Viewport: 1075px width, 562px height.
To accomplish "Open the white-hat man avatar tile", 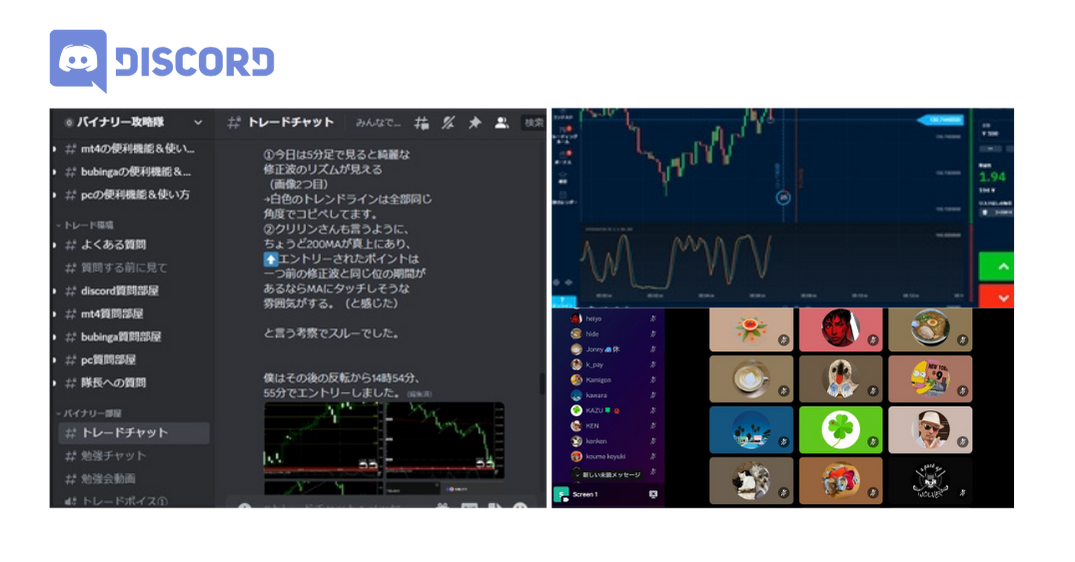I will click(x=930, y=430).
